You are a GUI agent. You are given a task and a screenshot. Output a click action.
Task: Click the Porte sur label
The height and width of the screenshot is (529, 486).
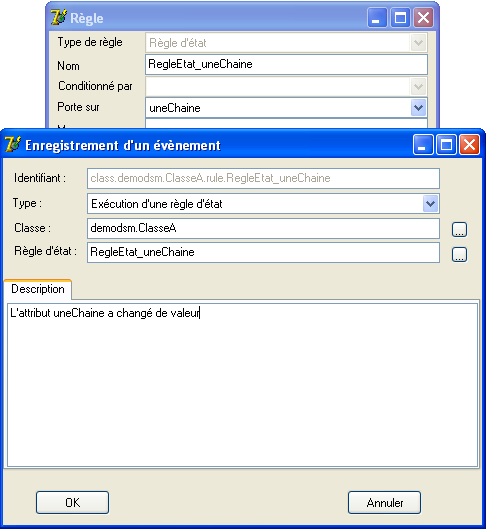tap(78, 107)
